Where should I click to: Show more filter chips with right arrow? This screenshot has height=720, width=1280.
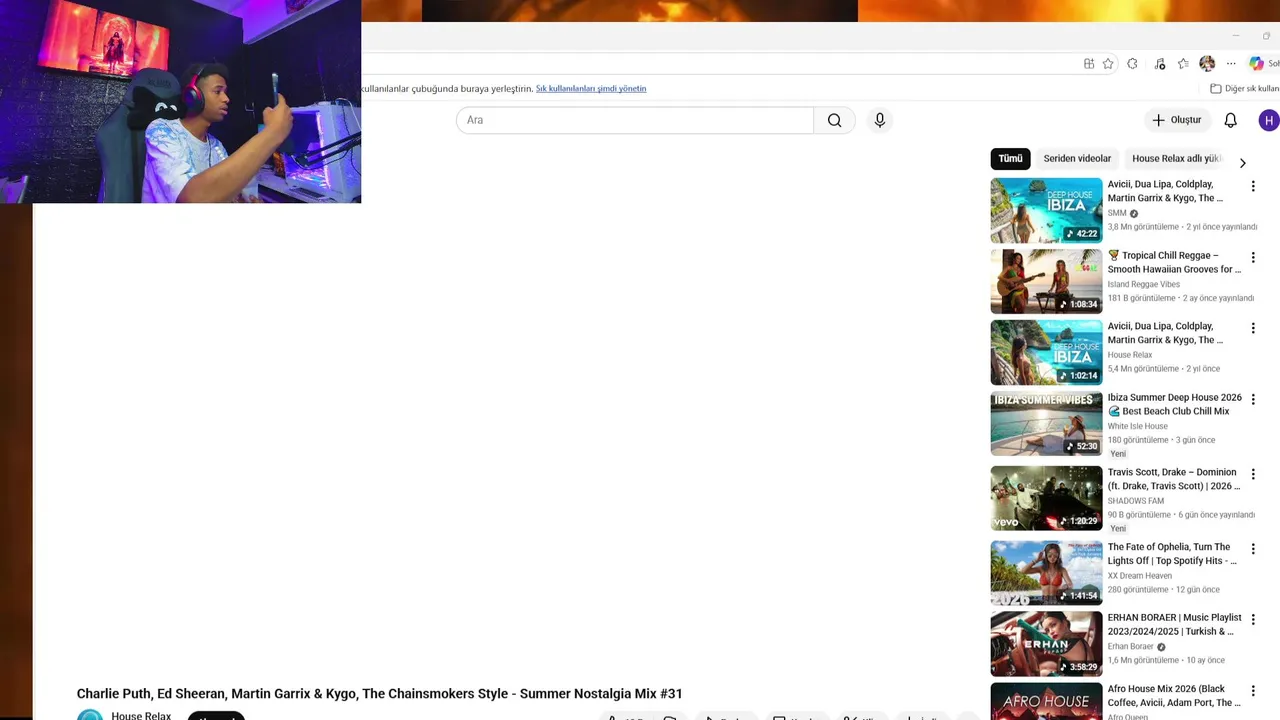(1243, 163)
